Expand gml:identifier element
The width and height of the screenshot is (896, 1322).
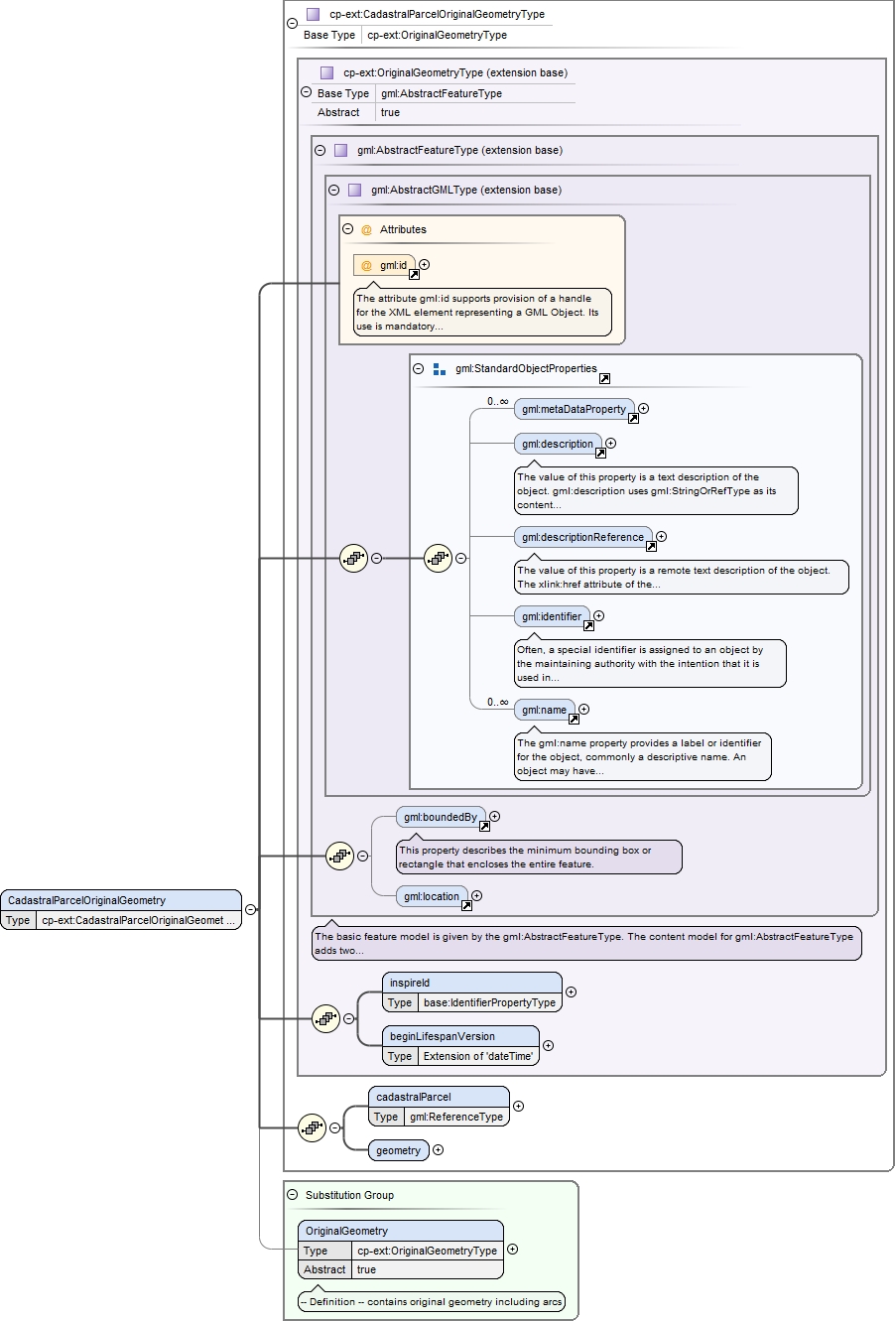pyautogui.click(x=598, y=616)
